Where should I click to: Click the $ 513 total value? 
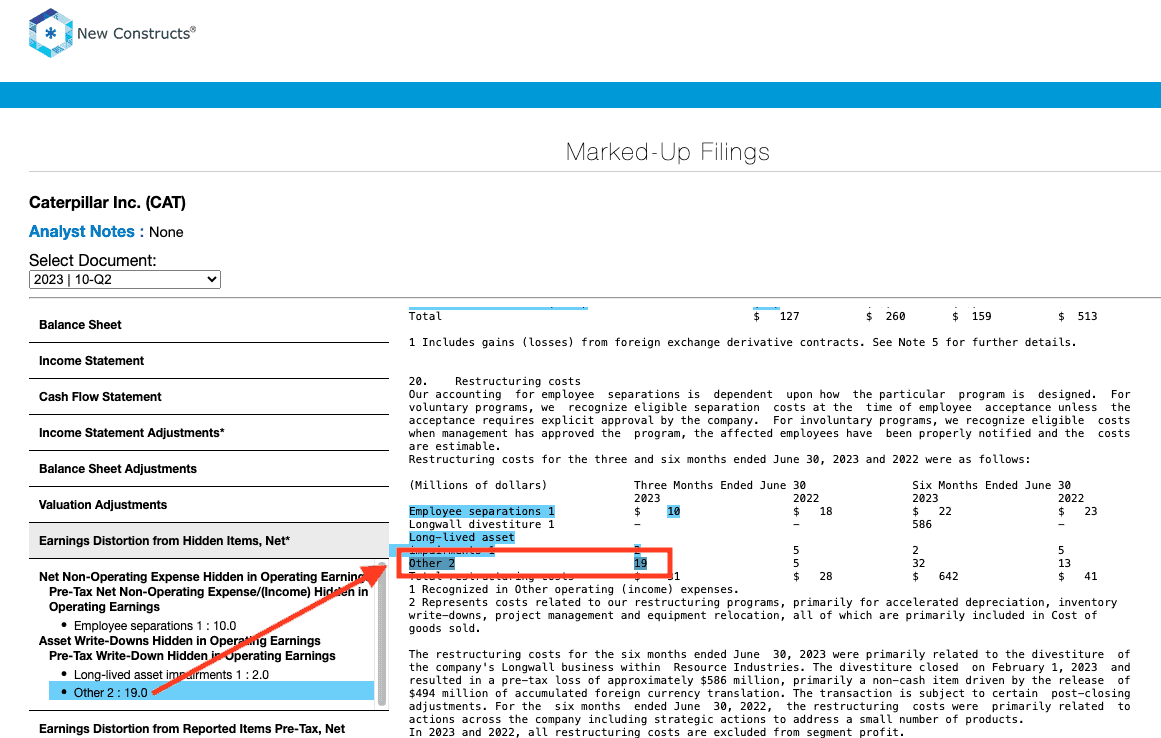1078,316
